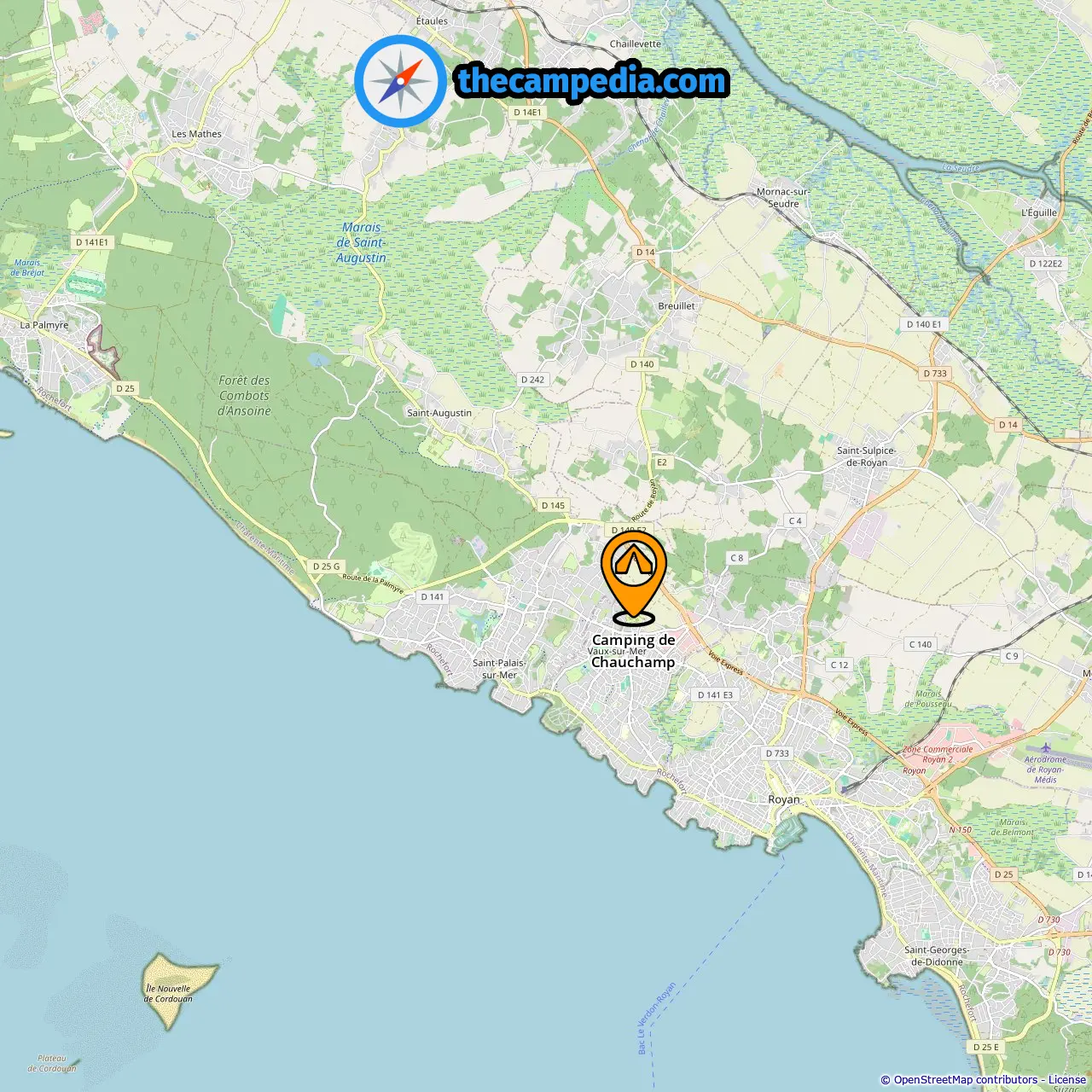Click the Zone Commerciale Royan 2 label
The image size is (1092, 1092).
coord(938,754)
